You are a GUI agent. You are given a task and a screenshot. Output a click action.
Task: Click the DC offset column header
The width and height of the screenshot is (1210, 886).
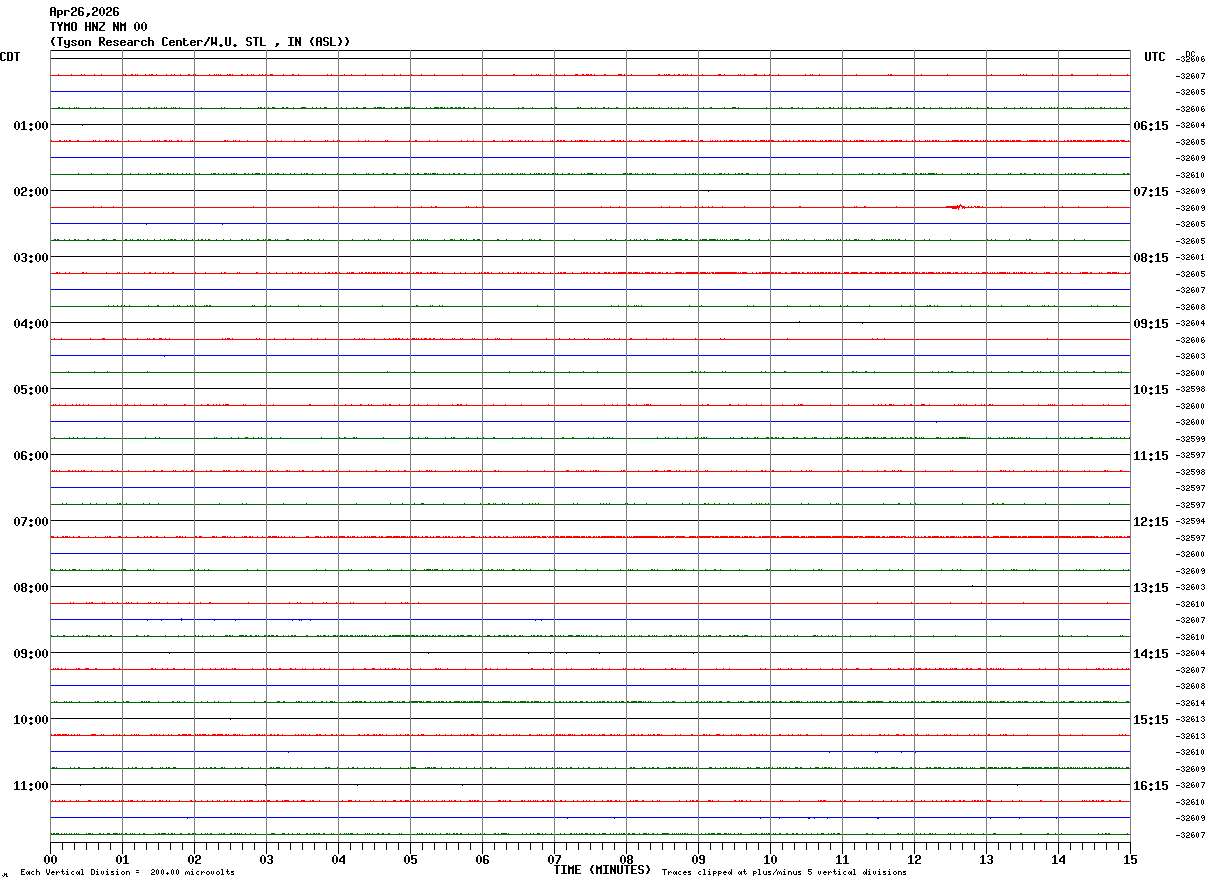(x=1190, y=54)
